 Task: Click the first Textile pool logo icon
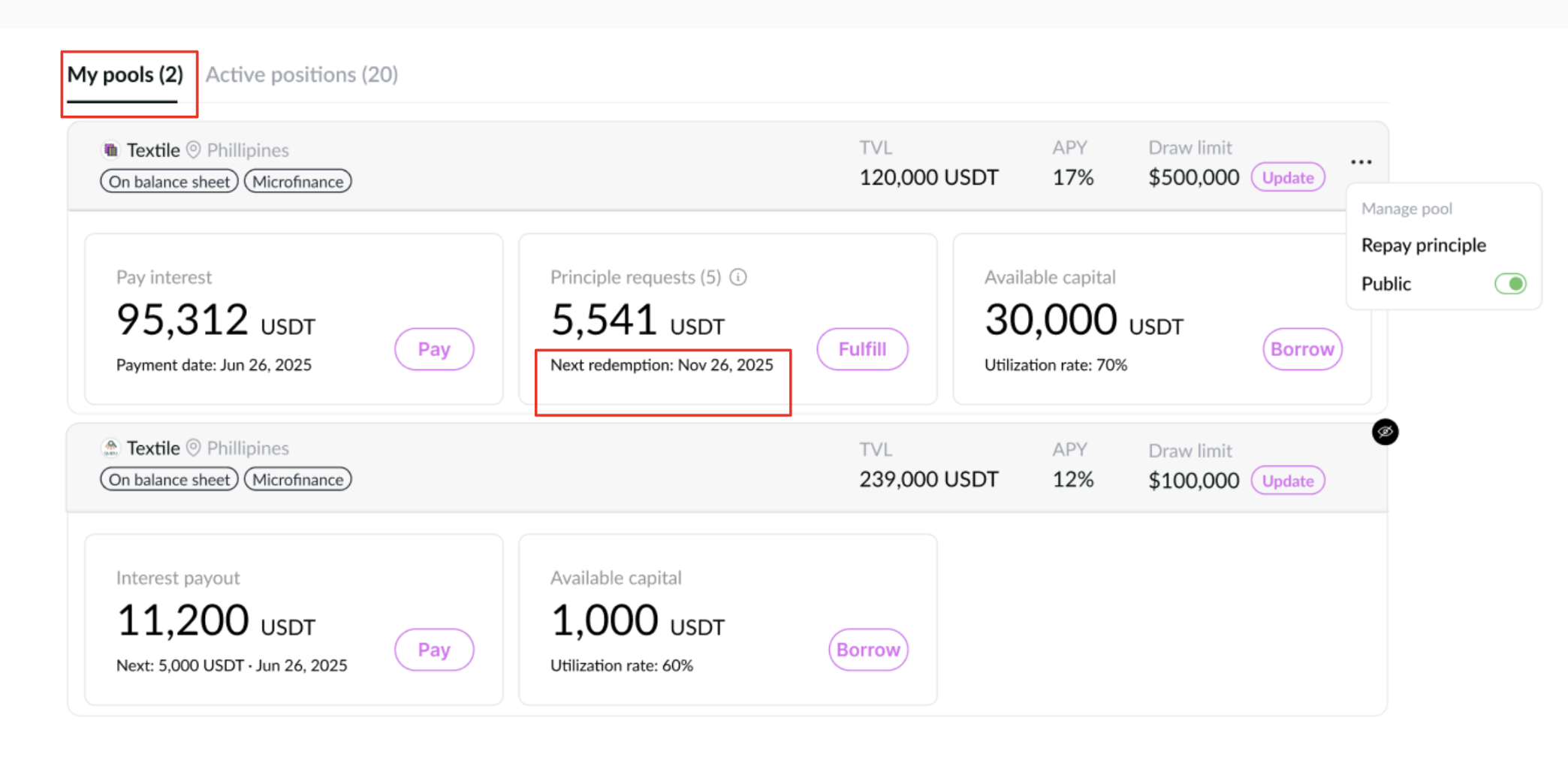click(x=111, y=150)
